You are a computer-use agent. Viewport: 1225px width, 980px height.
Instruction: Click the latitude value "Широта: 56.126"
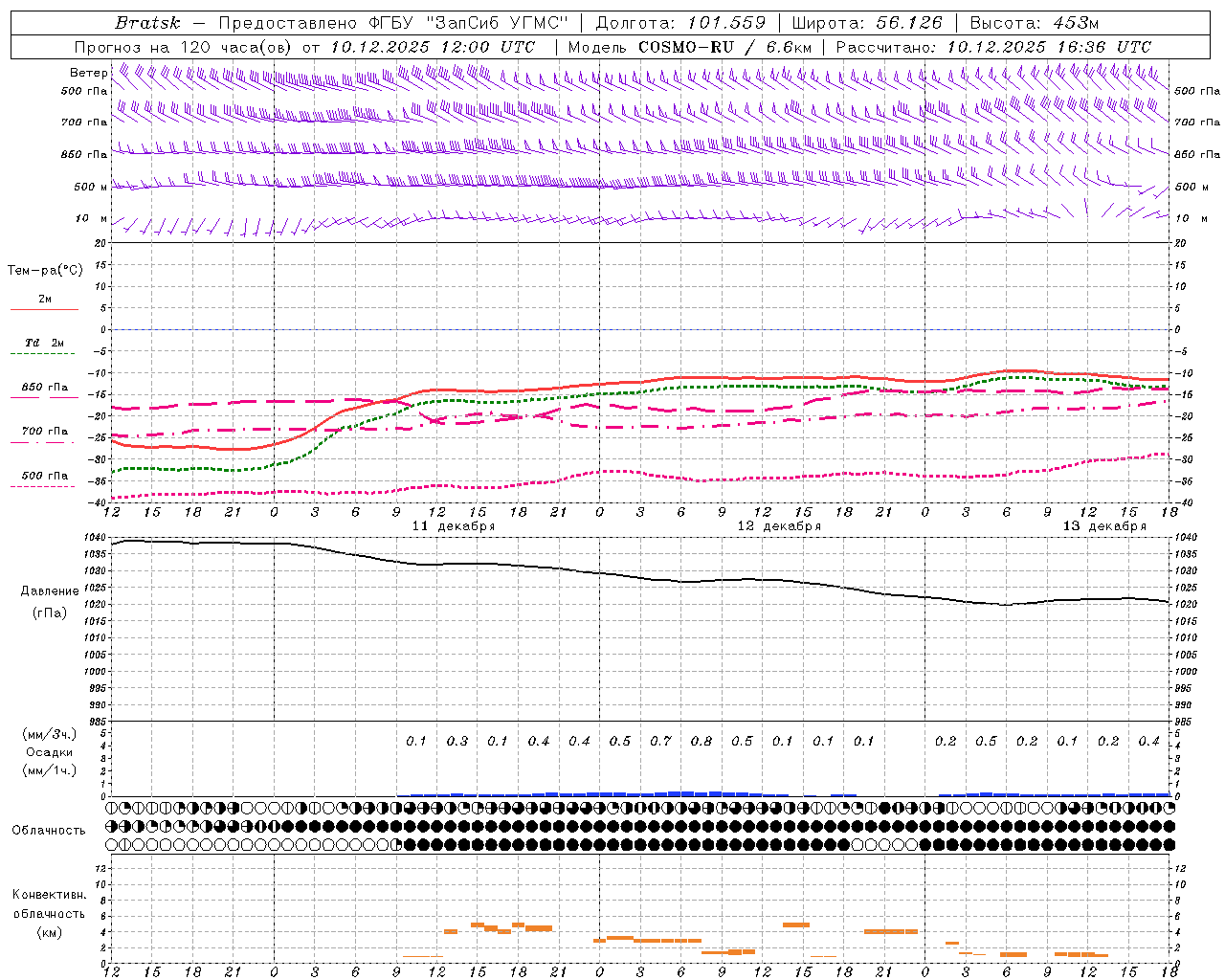[x=867, y=23]
